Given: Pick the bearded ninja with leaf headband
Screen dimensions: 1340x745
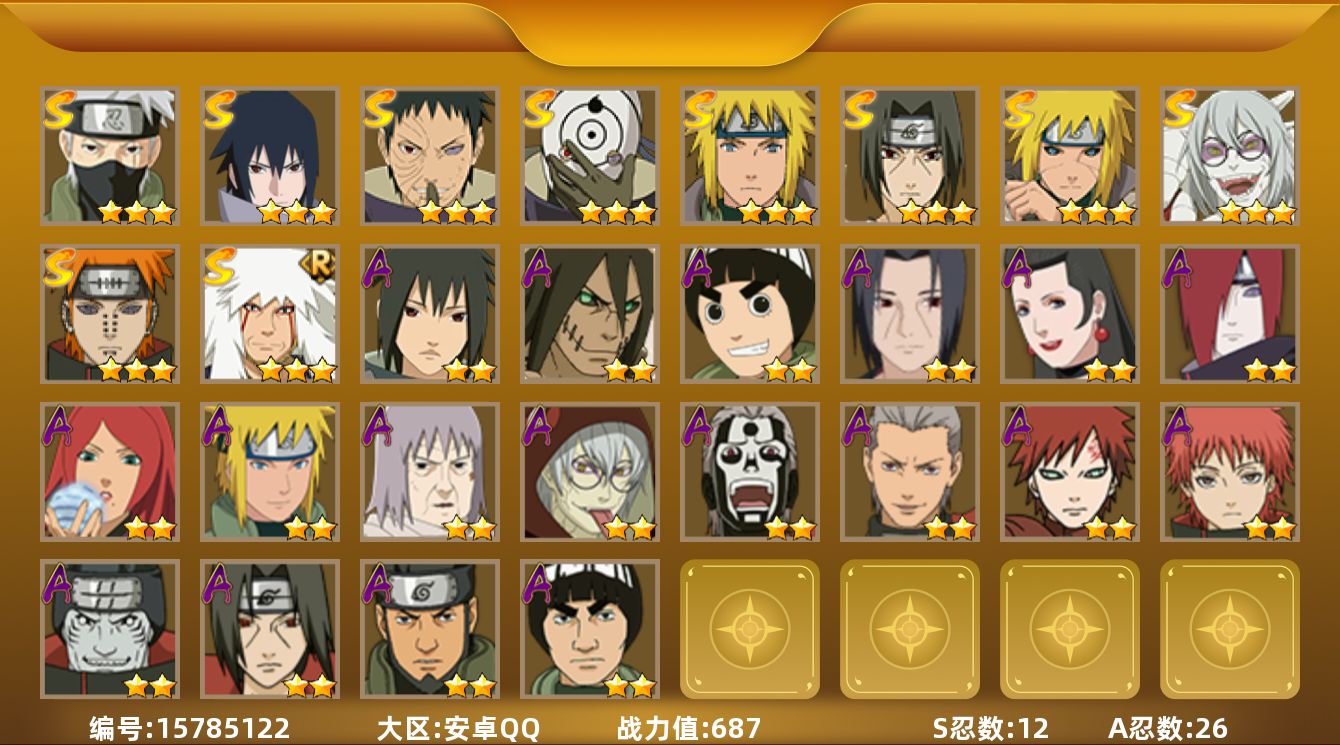Looking at the screenshot, I should click(430, 629).
